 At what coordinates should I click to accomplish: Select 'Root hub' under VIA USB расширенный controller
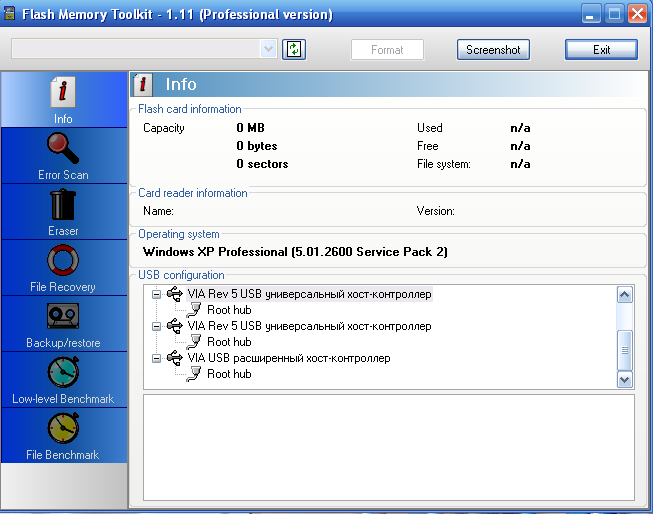pyautogui.click(x=229, y=374)
